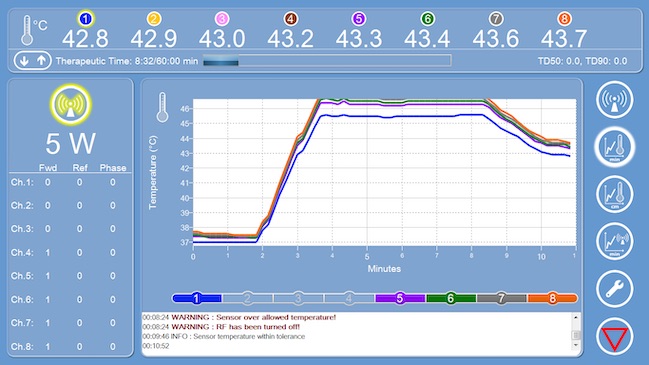Toggle sensor 5 purple trace in legend
Image resolution: width=649 pixels, height=365 pixels.
400,298
